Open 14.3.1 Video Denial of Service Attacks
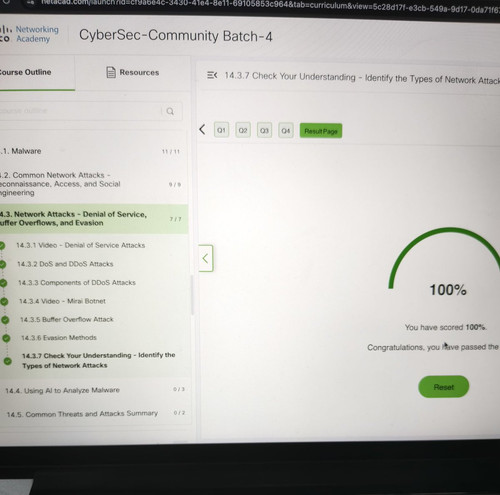Screen dimensions: 500x495 click(x=81, y=245)
